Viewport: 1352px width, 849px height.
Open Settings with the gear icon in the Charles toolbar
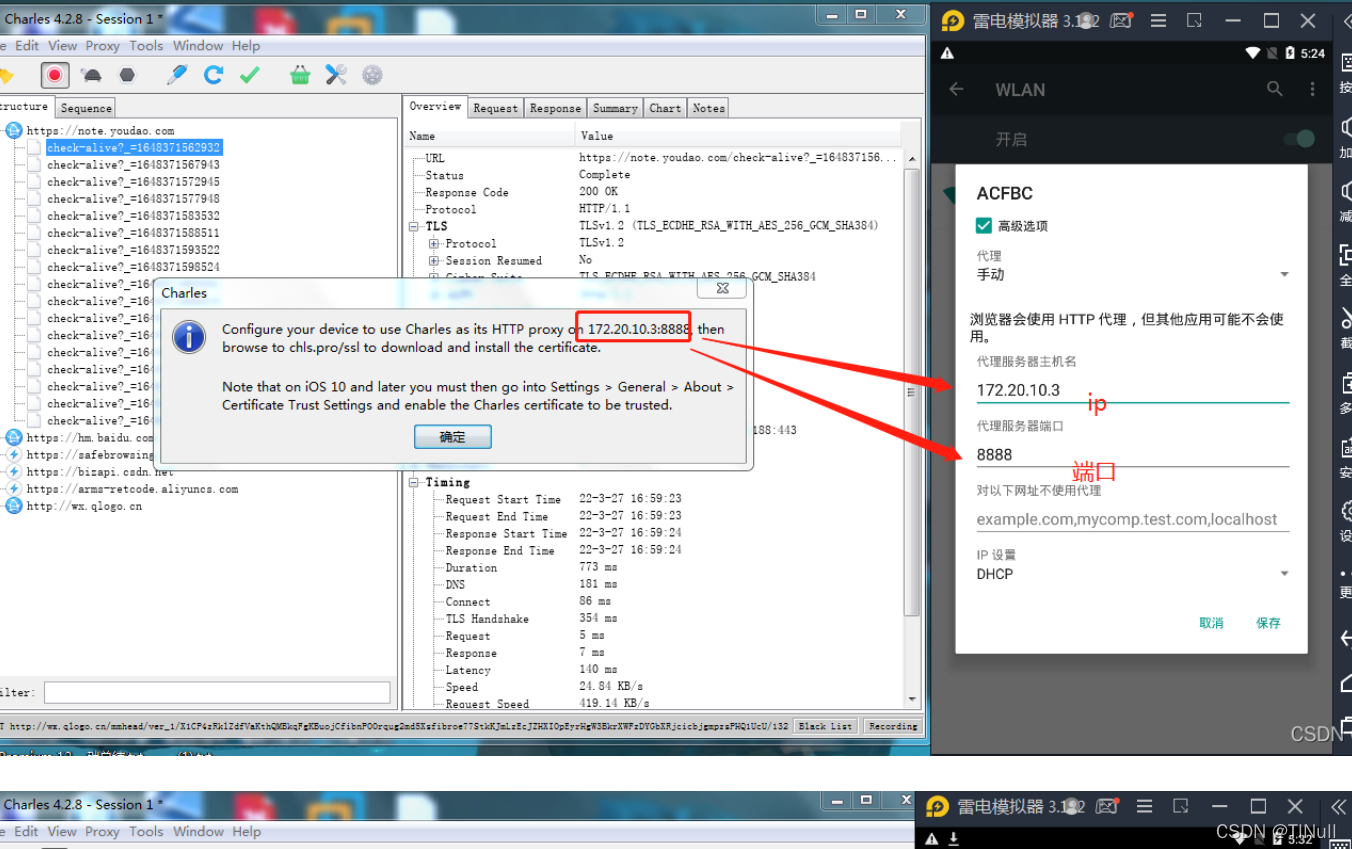click(x=372, y=75)
